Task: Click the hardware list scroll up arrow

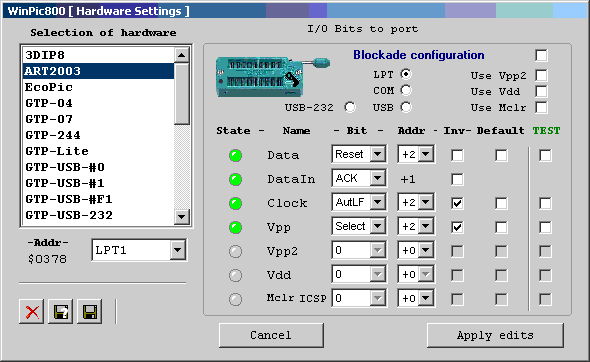Action: coord(182,55)
